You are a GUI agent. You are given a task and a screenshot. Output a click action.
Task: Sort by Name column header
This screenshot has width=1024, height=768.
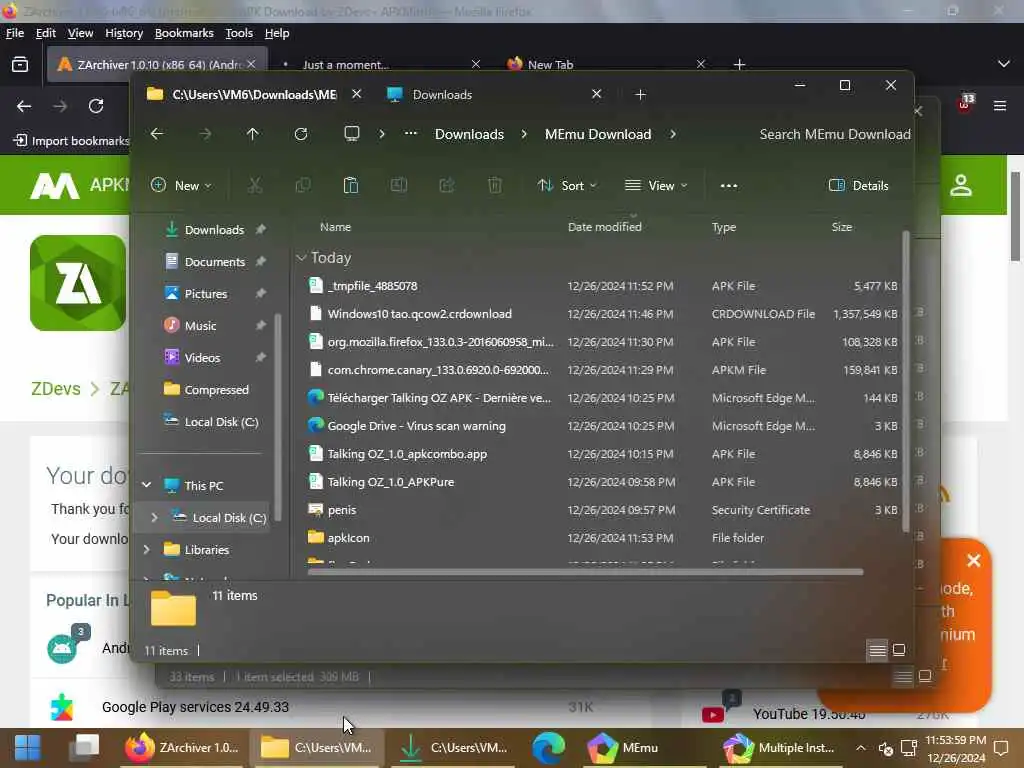(x=336, y=227)
